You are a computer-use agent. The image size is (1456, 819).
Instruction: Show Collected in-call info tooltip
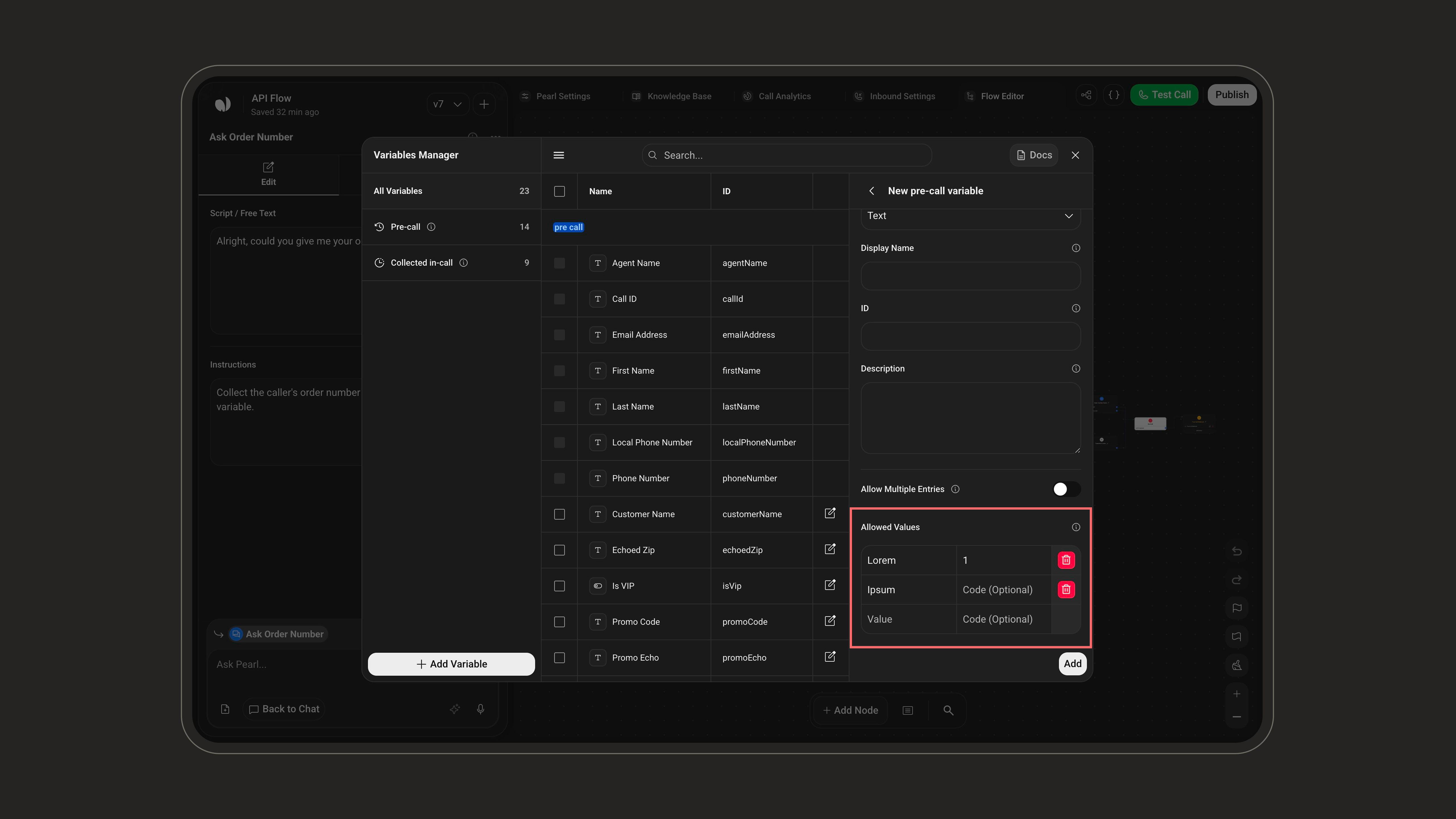[464, 263]
